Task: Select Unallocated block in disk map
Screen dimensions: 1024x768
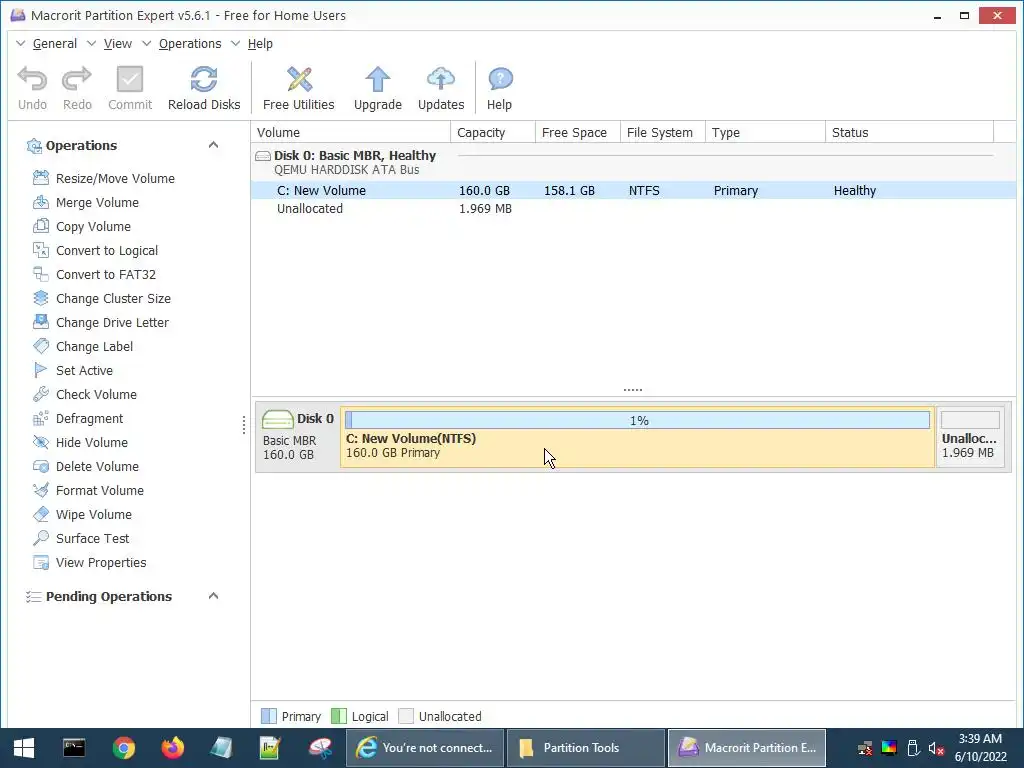Action: point(970,437)
